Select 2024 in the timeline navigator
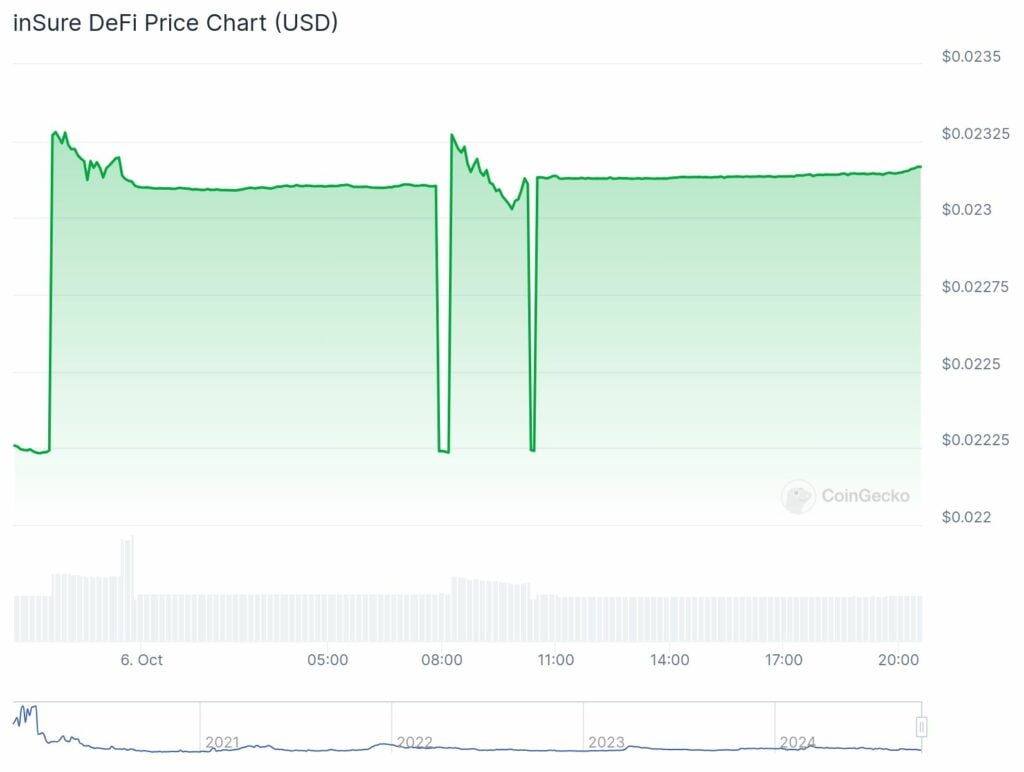Screen dimensions: 1024x772 [798, 742]
